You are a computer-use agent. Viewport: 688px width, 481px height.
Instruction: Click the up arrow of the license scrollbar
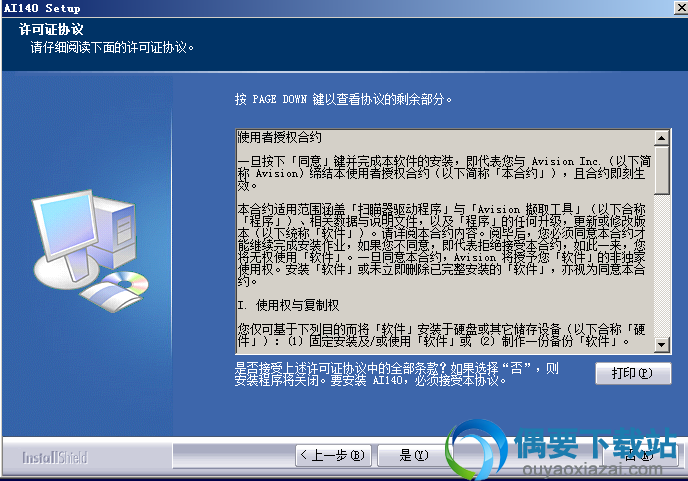pyautogui.click(x=661, y=138)
